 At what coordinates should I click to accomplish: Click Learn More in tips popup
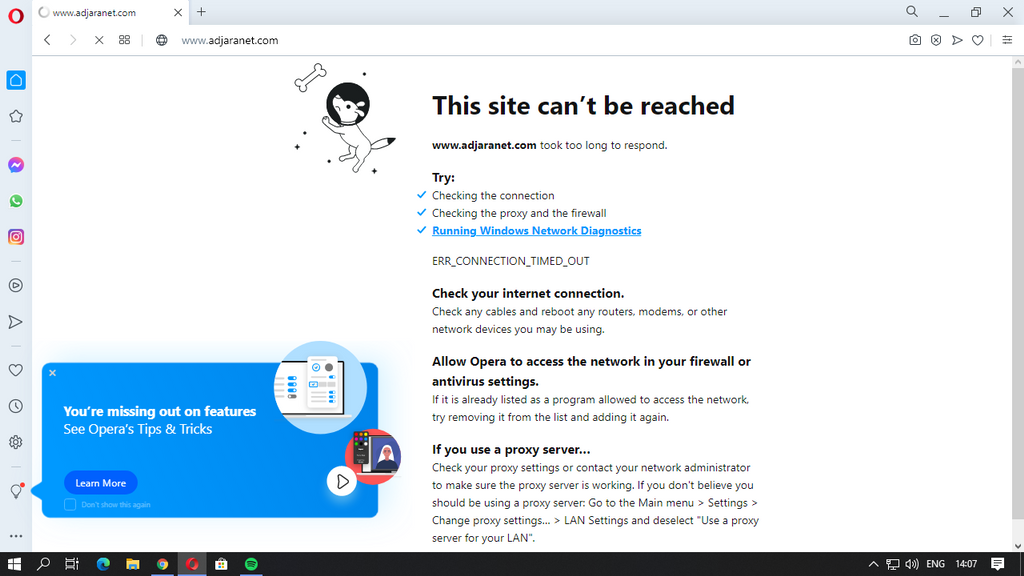(x=101, y=483)
